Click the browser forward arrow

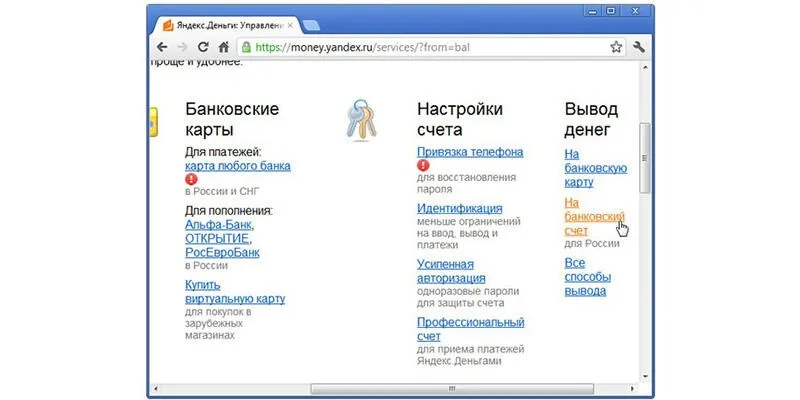182,47
